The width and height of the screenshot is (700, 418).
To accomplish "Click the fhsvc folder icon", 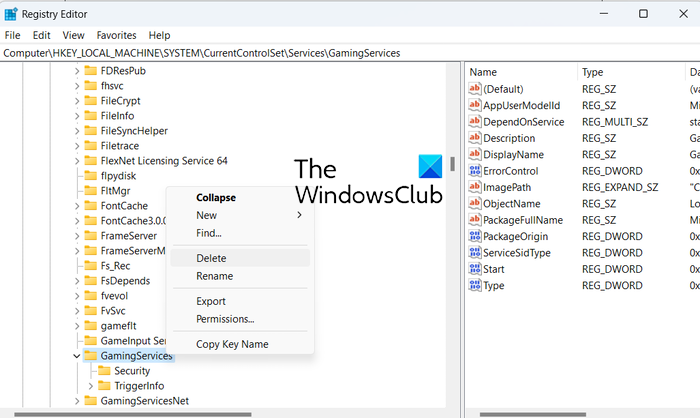I will (x=91, y=85).
